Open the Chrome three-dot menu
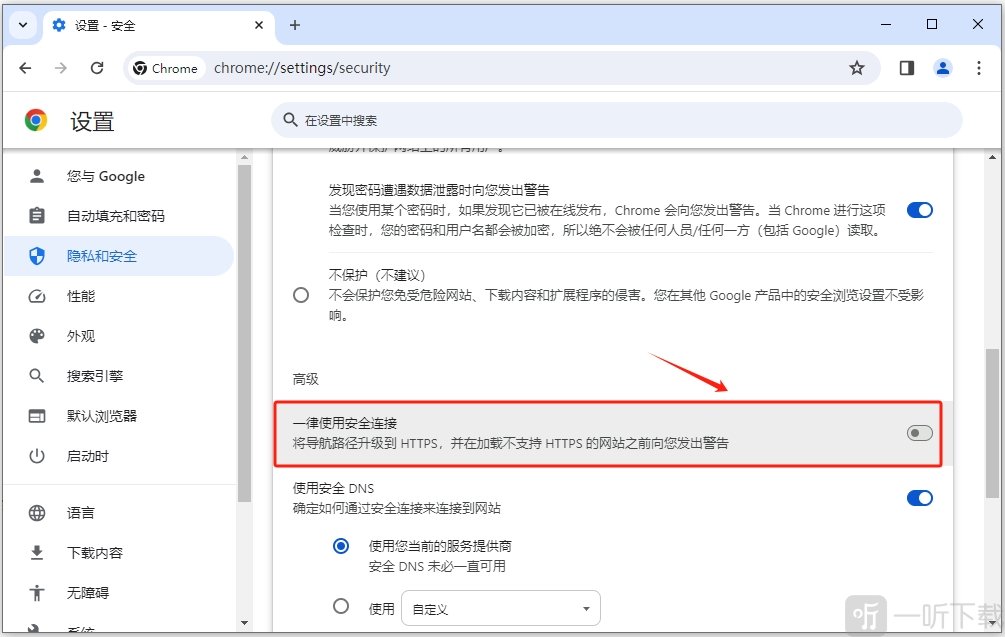The height and width of the screenshot is (637, 1005). [978, 67]
